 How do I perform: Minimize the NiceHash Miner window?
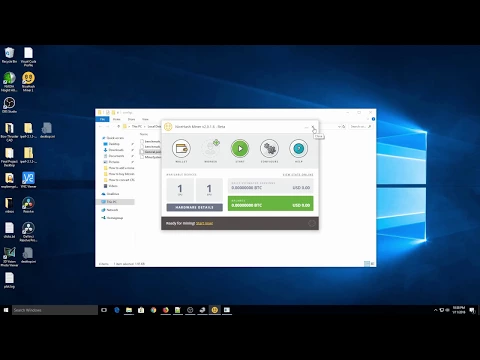click(x=306, y=127)
